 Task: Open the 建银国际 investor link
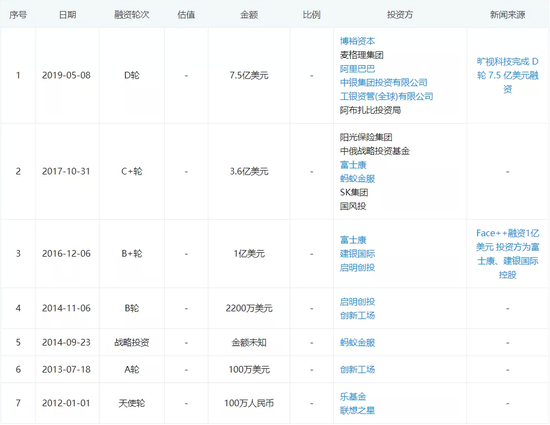click(357, 254)
